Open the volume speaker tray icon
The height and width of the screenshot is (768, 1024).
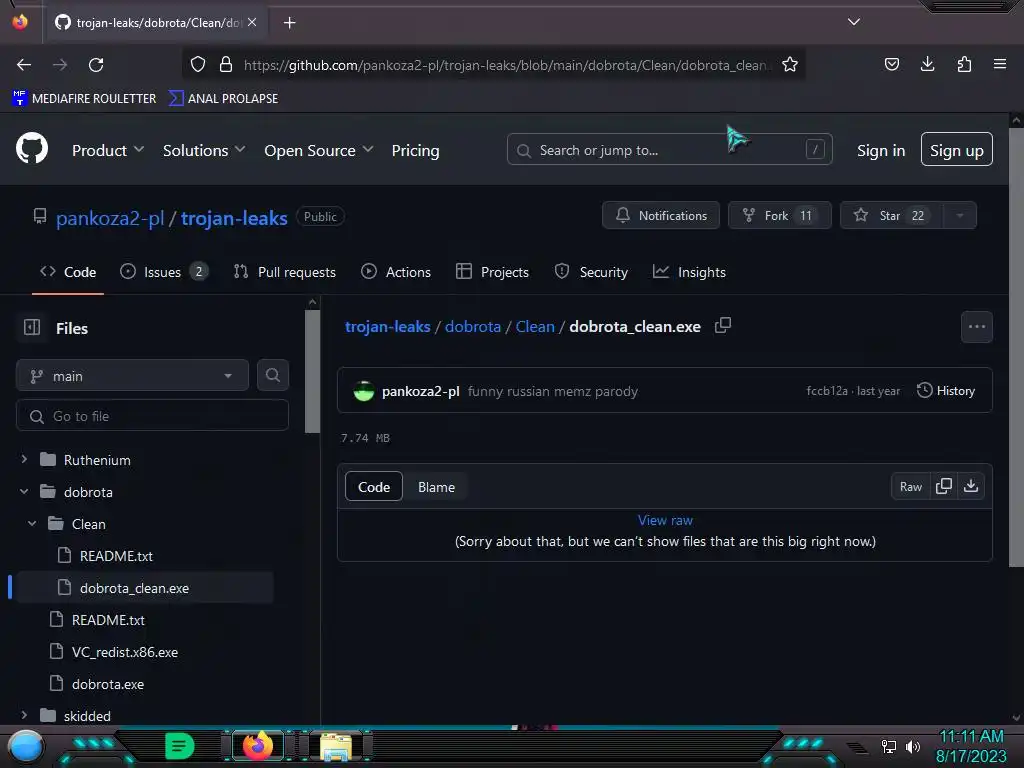pyautogui.click(x=913, y=746)
